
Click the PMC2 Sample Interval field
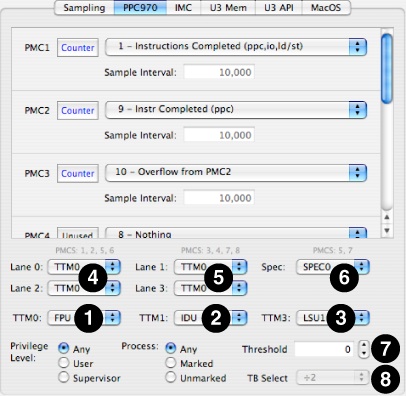tap(219, 135)
